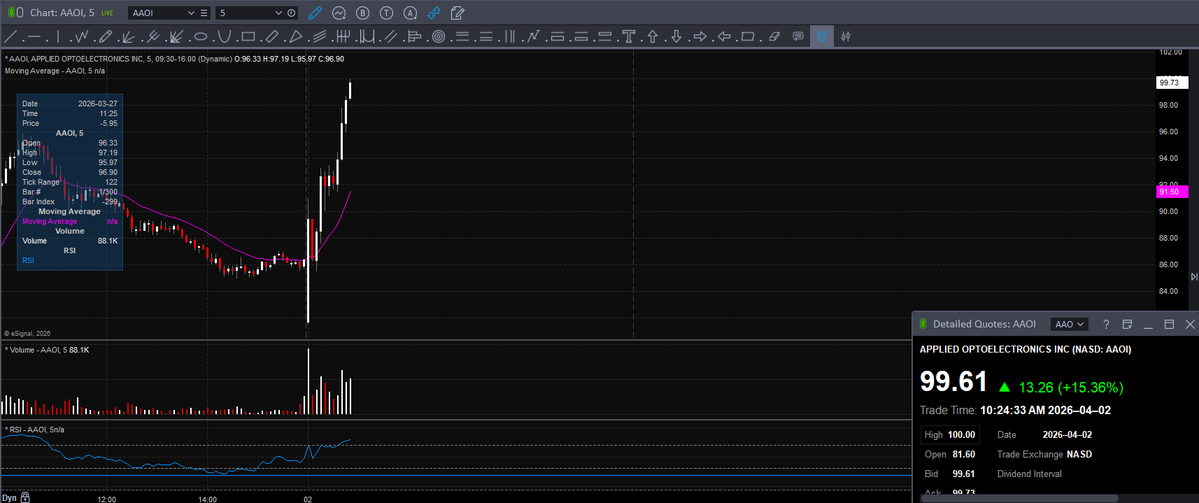Select the down arrow marker tool
This screenshot has height=503, width=1199.
tap(676, 37)
